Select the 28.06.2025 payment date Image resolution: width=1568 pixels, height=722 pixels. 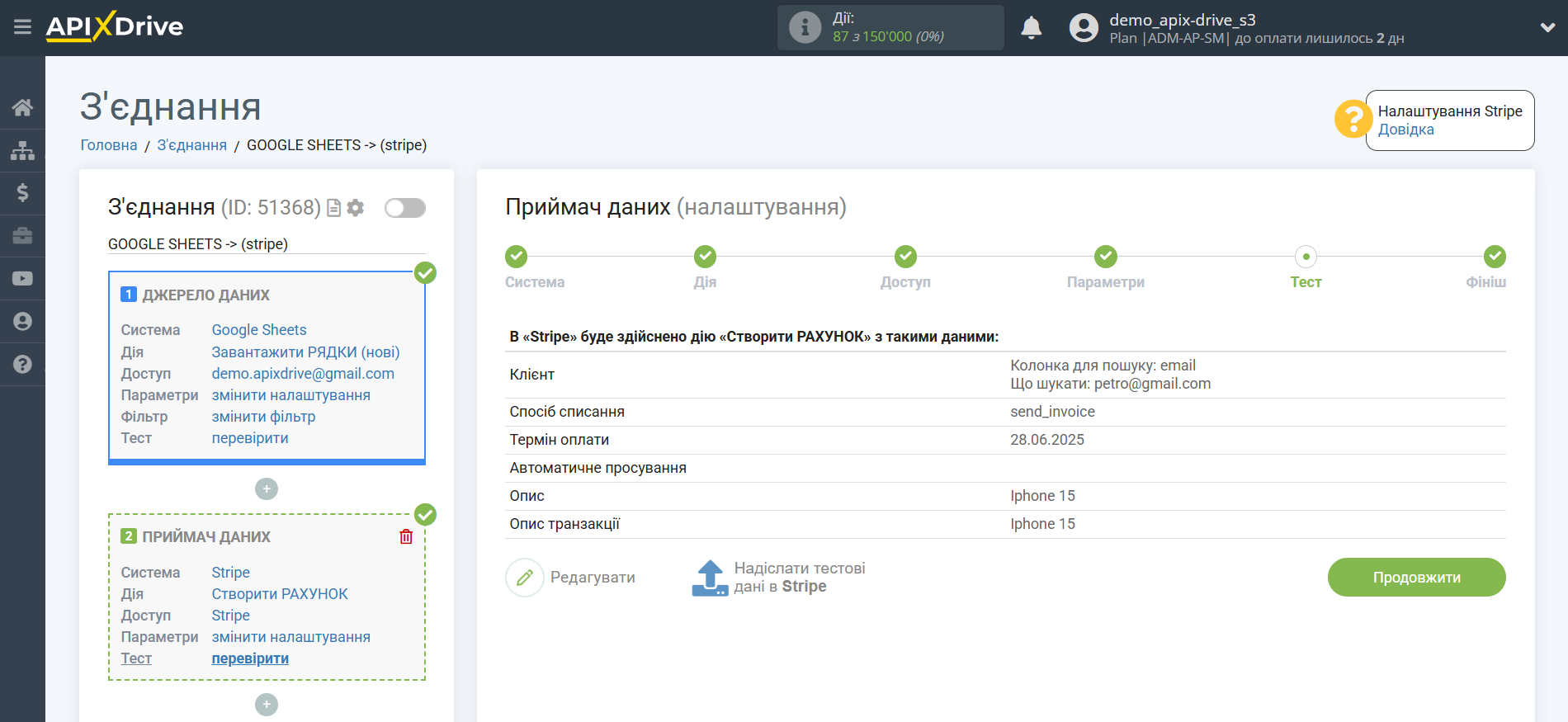tap(1047, 440)
